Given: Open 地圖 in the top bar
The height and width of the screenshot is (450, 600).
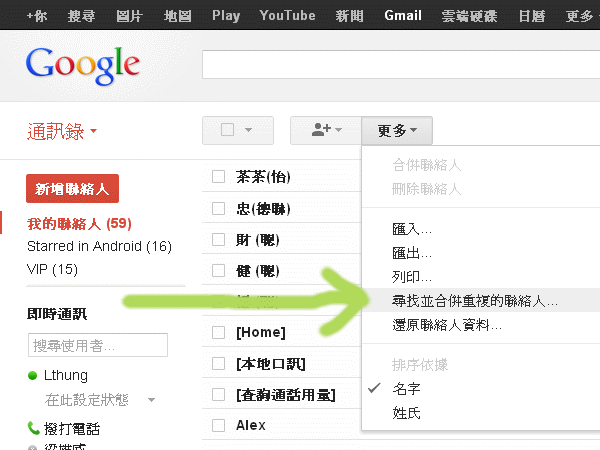Looking at the screenshot, I should [x=178, y=16].
